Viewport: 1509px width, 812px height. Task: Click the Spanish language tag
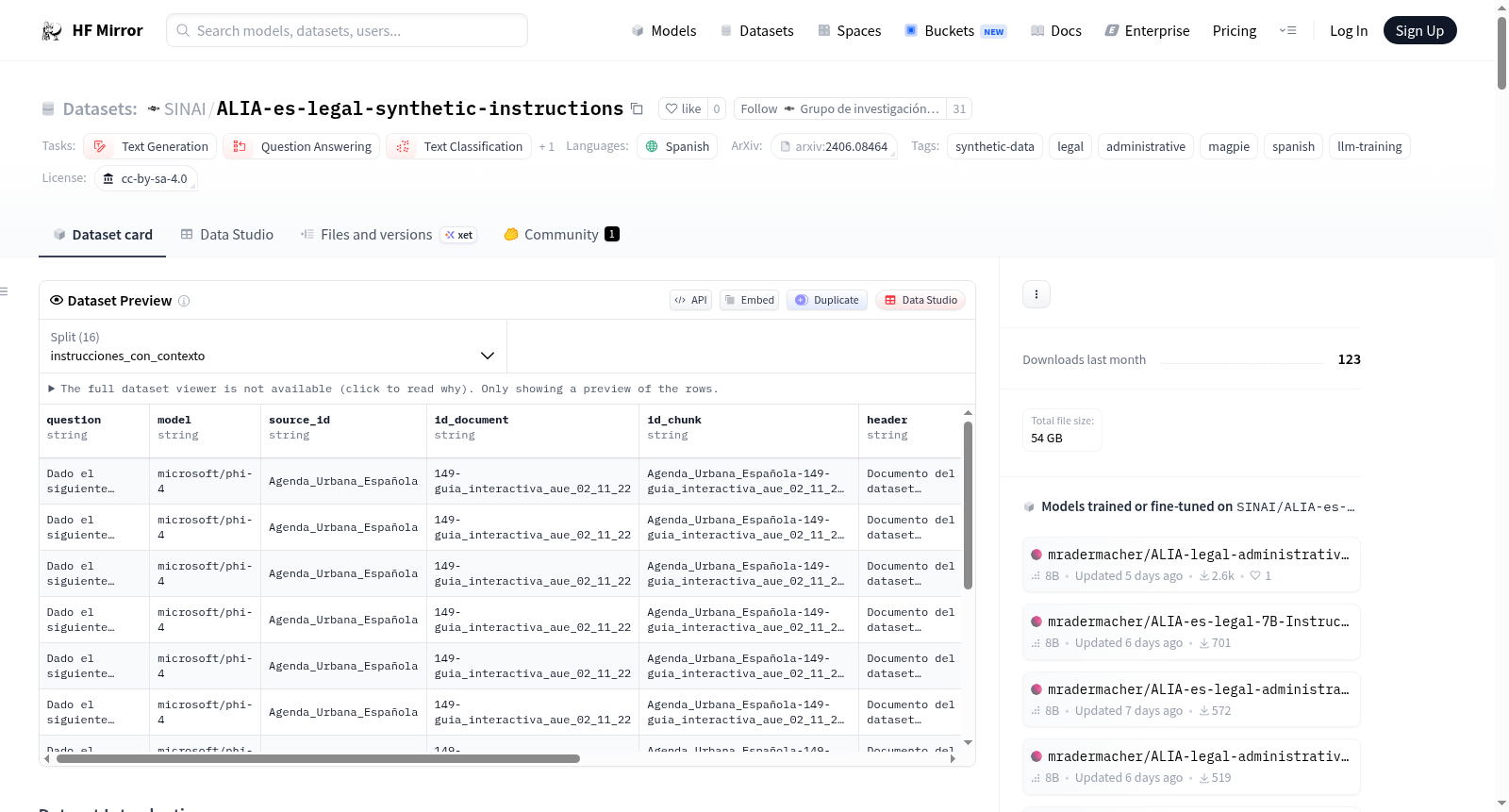(x=677, y=146)
